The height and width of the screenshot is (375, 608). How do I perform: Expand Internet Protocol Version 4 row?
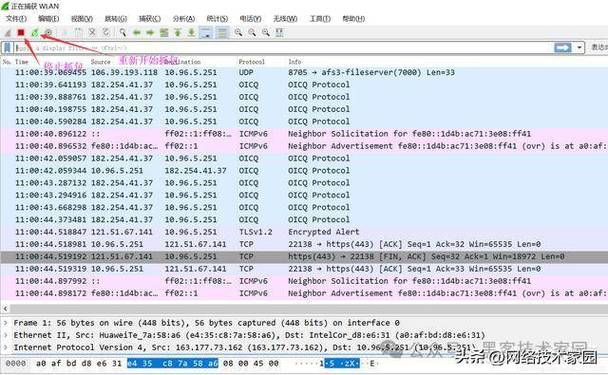pyautogui.click(x=6, y=347)
